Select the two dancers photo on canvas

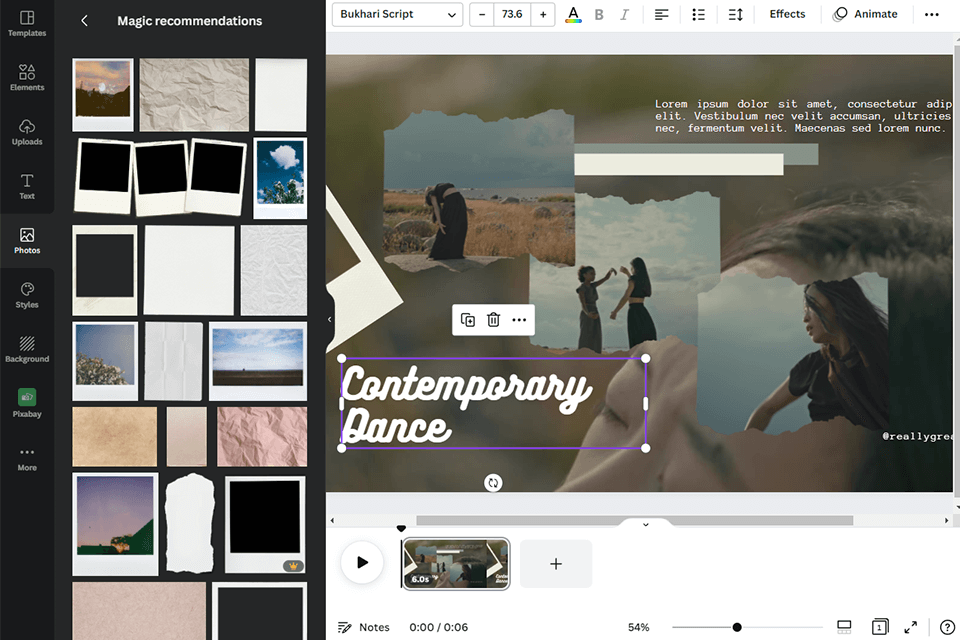624,274
